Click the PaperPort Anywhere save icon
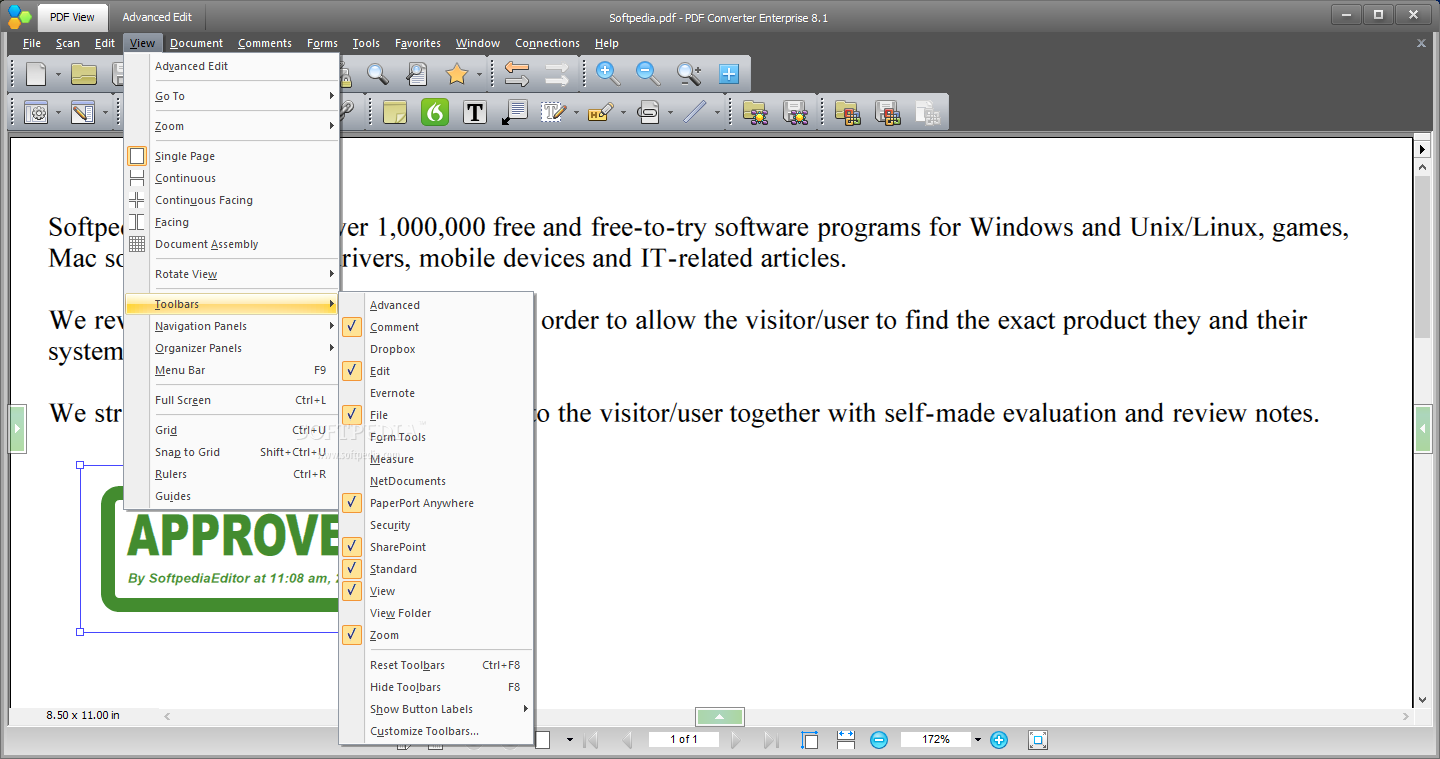Viewport: 1440px width, 759px height. tap(887, 112)
